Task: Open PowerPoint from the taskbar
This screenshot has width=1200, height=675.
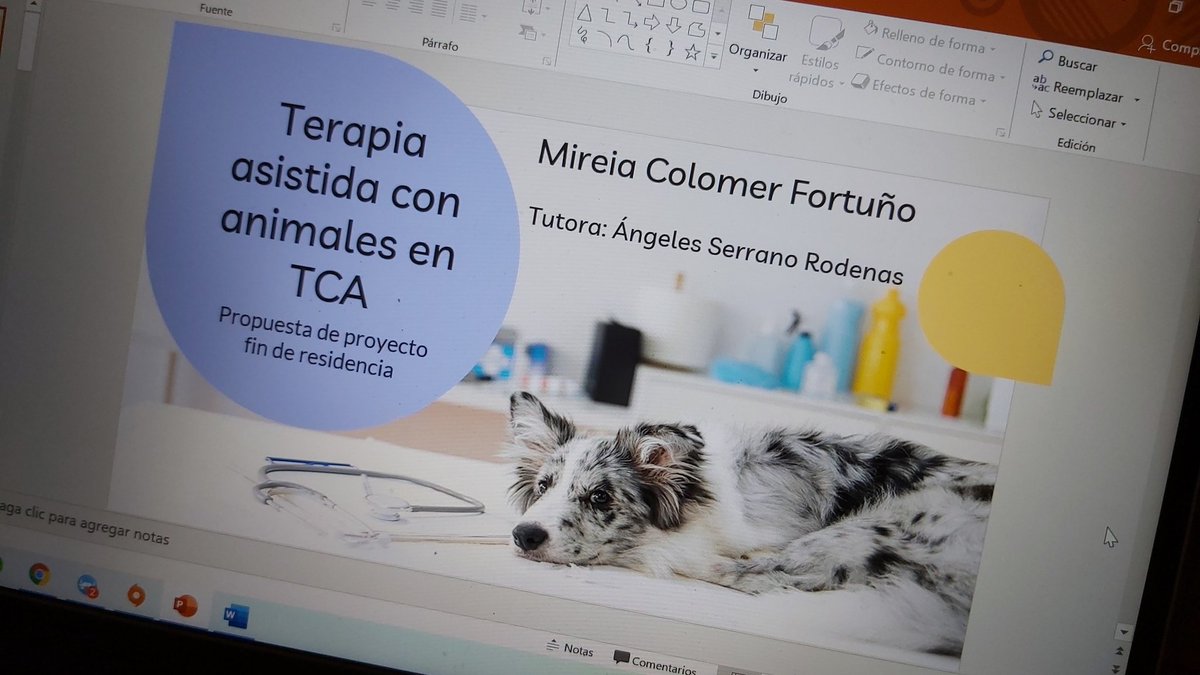Action: [x=185, y=605]
